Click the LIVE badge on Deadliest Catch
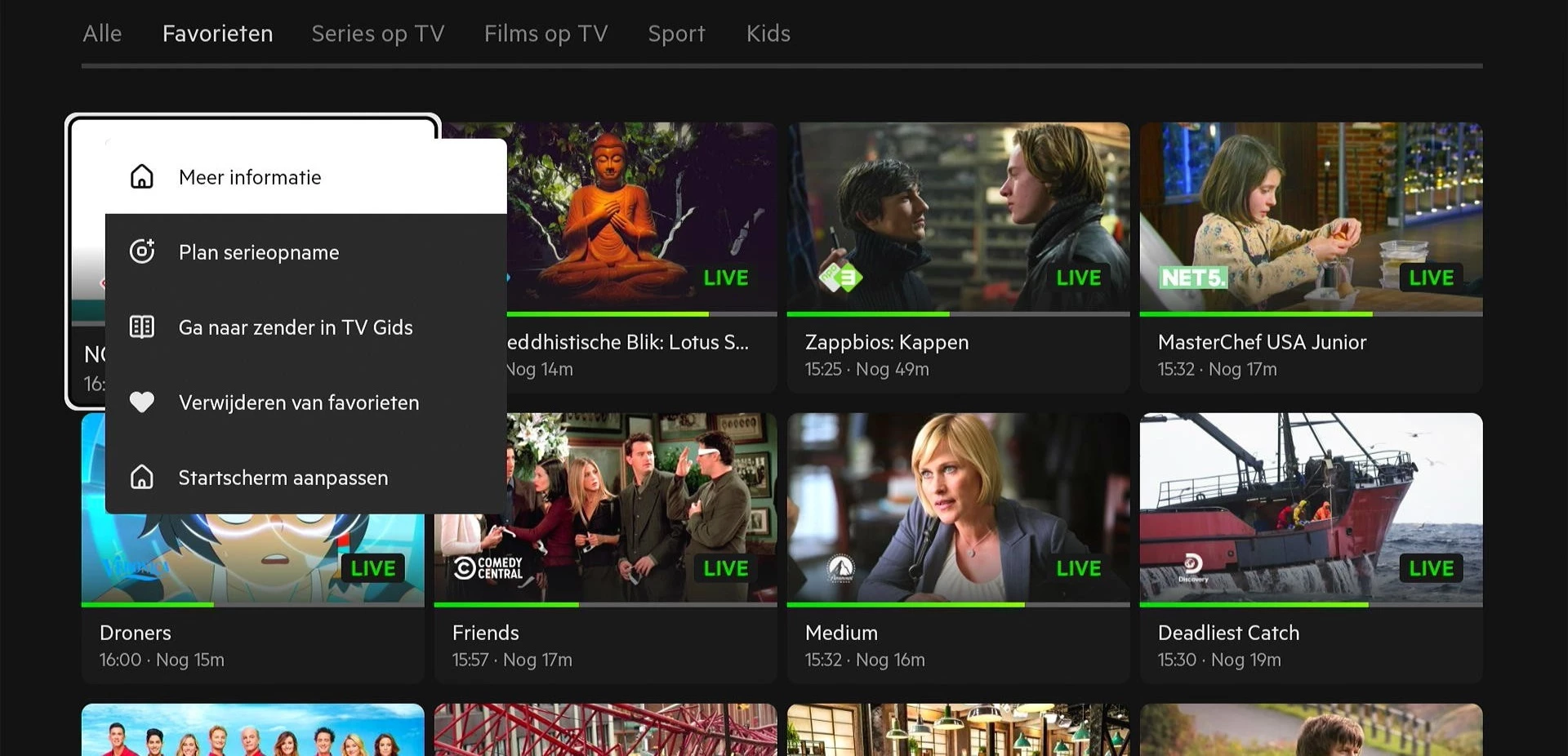The height and width of the screenshot is (756, 1568). pyautogui.click(x=1432, y=568)
